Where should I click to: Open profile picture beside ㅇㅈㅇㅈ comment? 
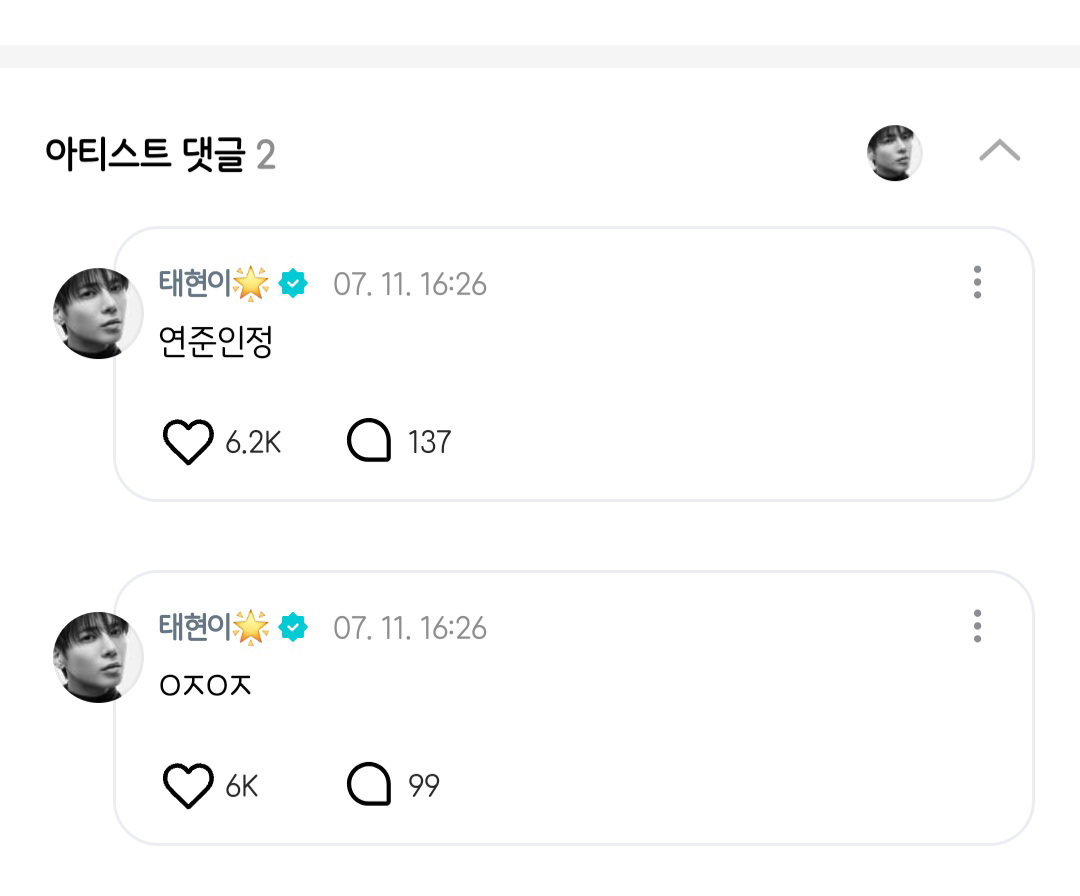(98, 657)
